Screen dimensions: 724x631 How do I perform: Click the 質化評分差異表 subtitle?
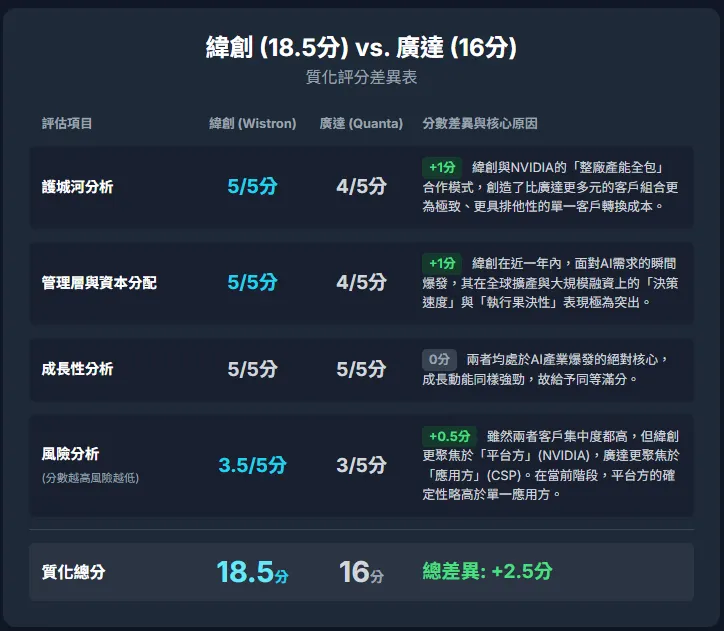point(361,77)
